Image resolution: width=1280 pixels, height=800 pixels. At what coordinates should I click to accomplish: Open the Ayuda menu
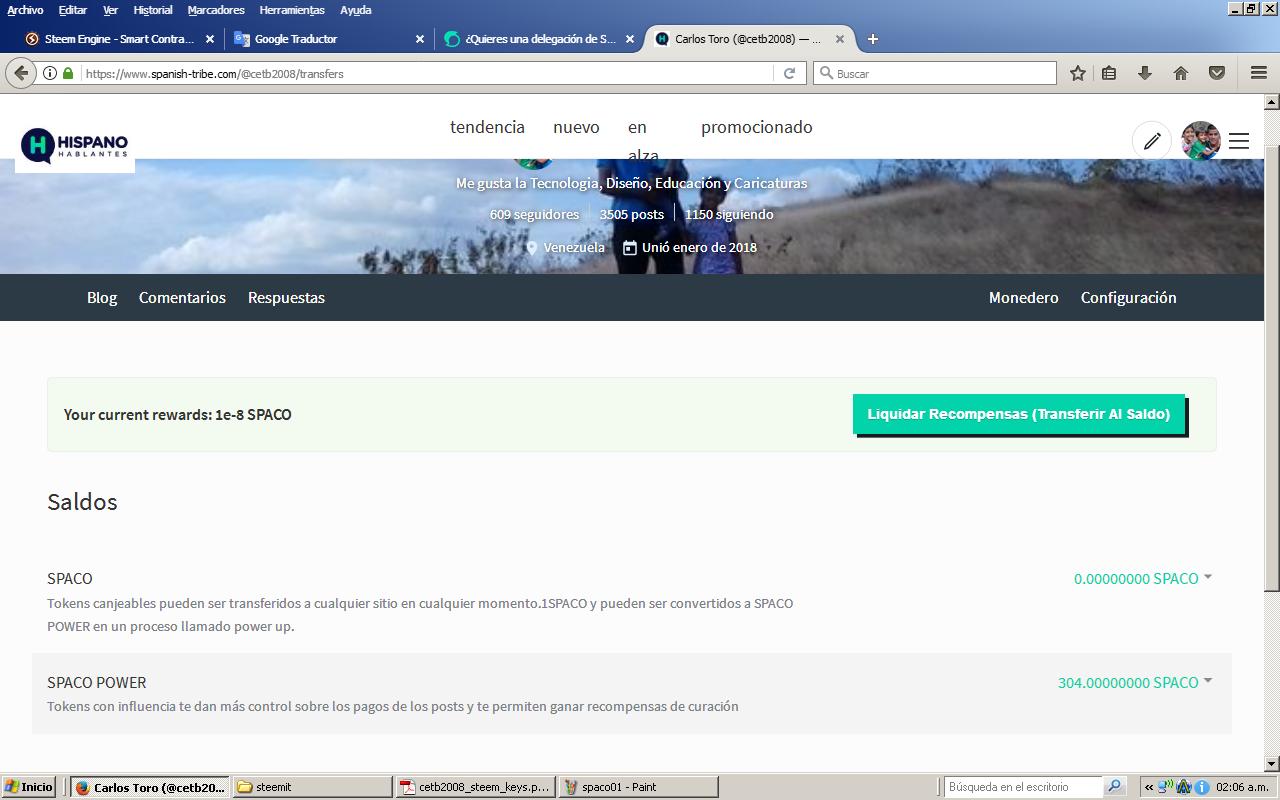tap(355, 10)
